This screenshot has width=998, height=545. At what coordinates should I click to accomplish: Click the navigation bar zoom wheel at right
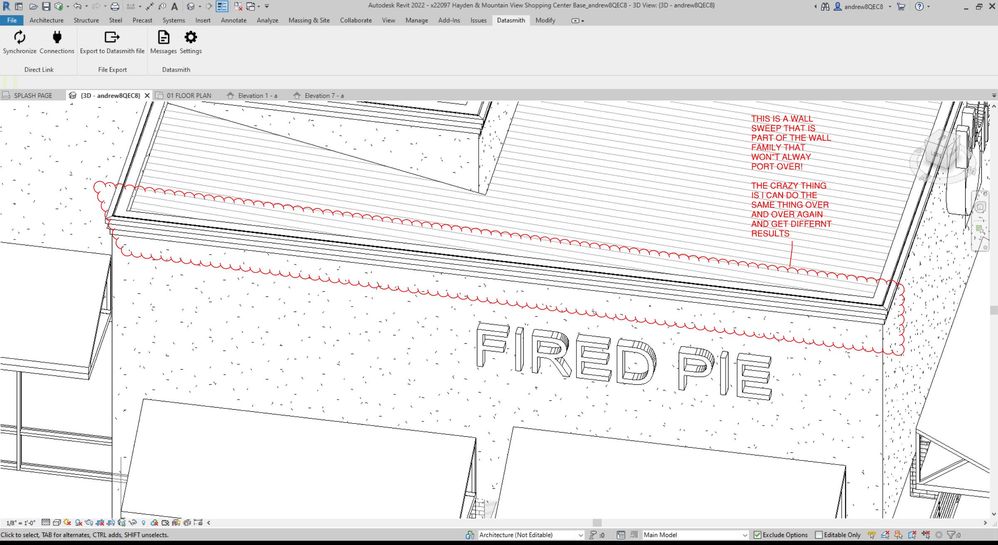click(x=980, y=207)
